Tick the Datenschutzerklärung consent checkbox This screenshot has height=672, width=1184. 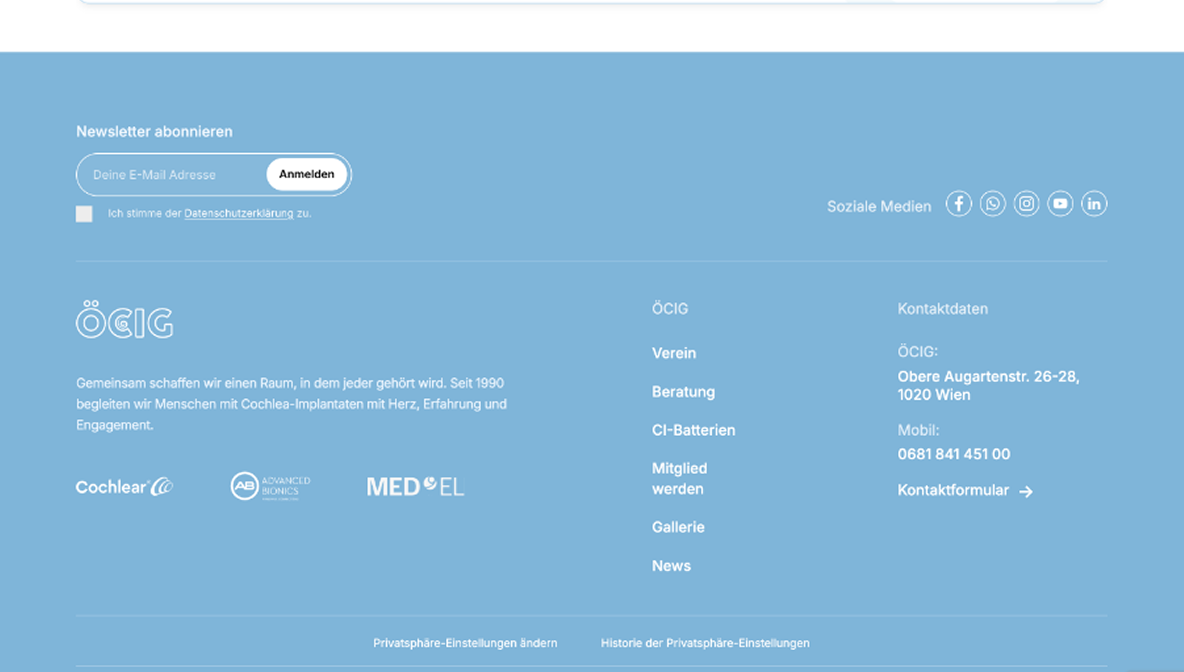click(84, 214)
